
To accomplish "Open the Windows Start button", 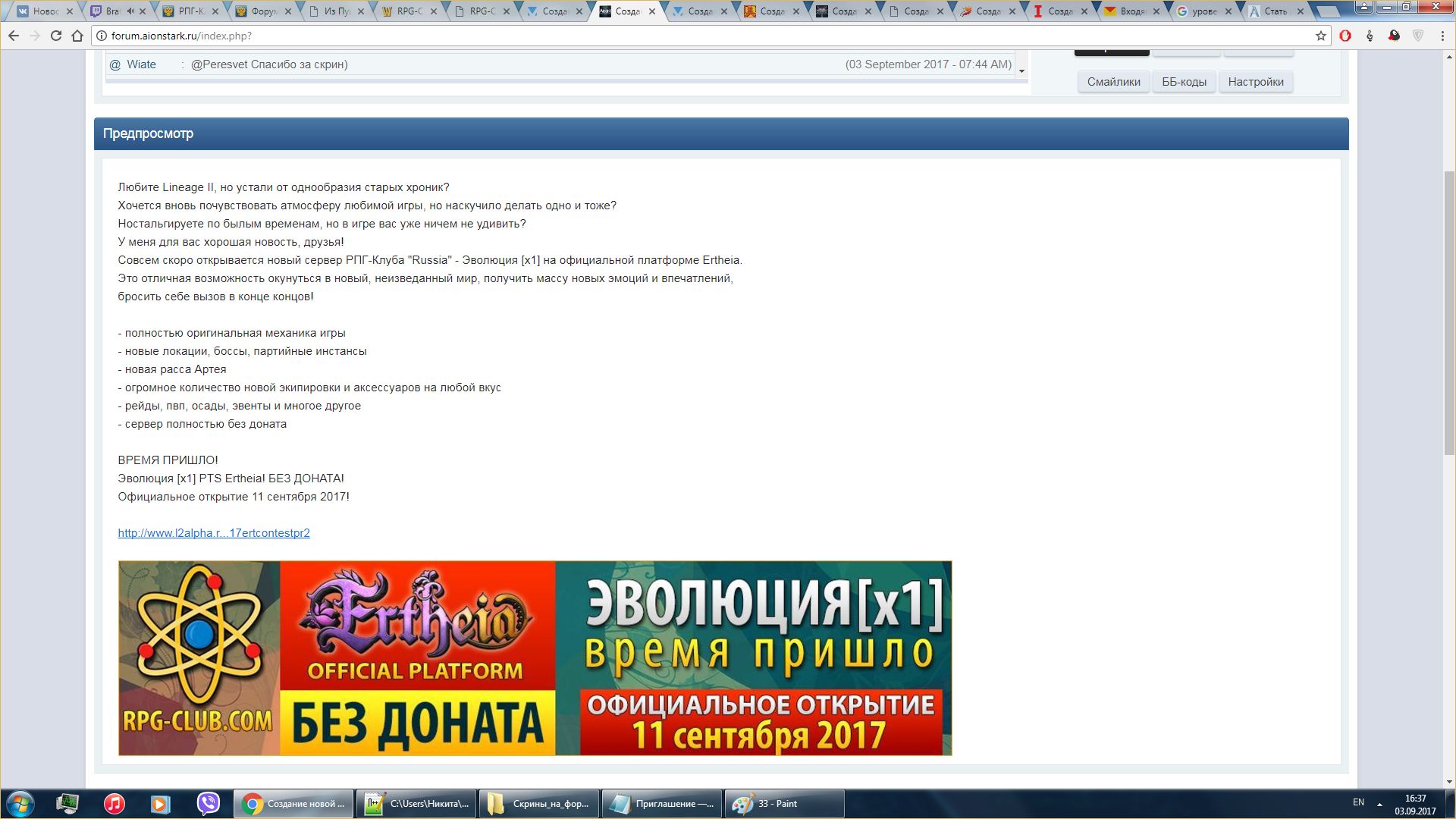I will point(20,804).
